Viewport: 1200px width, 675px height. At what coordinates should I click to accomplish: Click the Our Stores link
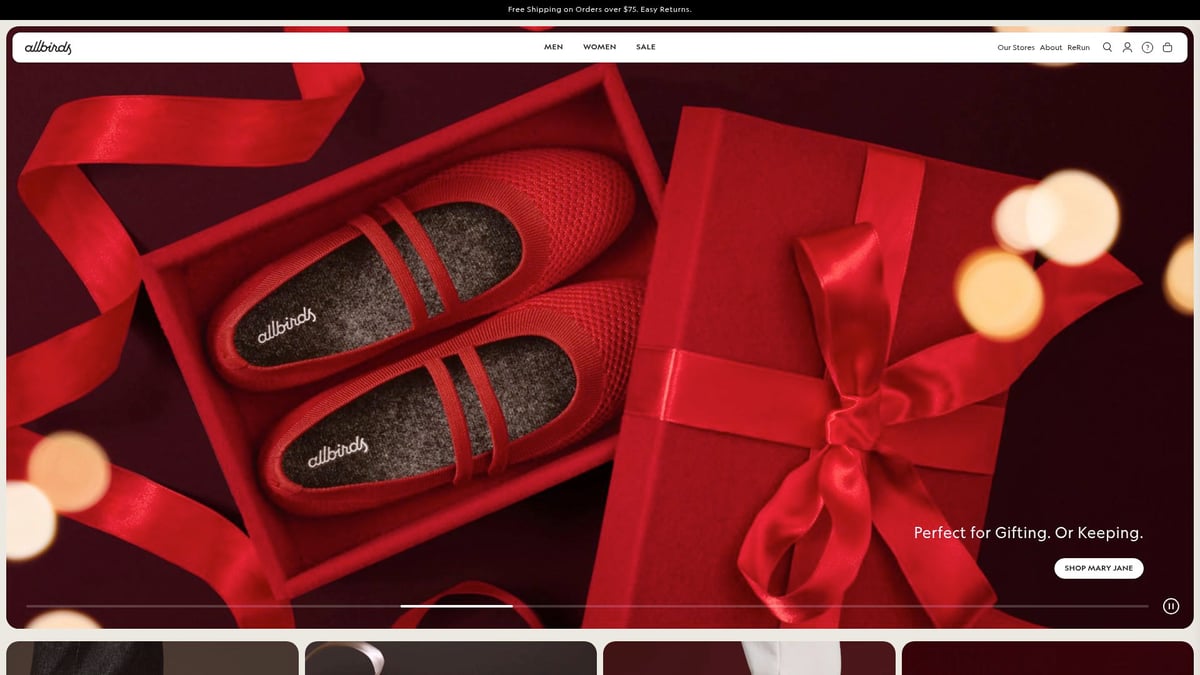pyautogui.click(x=1015, y=48)
